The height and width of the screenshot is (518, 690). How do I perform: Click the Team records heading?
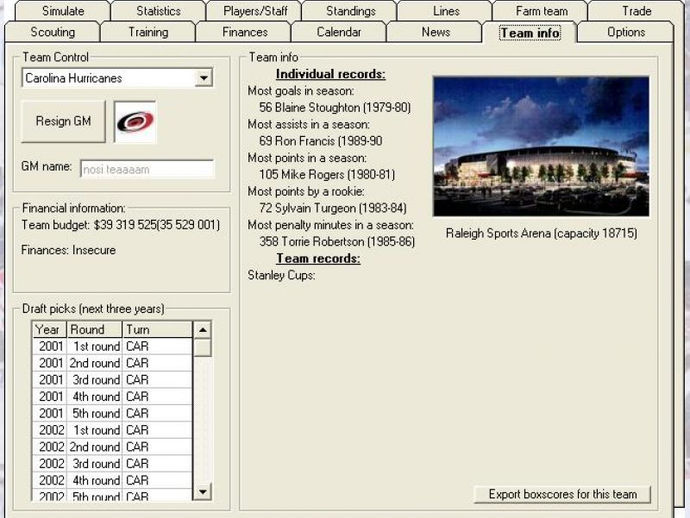(318, 258)
